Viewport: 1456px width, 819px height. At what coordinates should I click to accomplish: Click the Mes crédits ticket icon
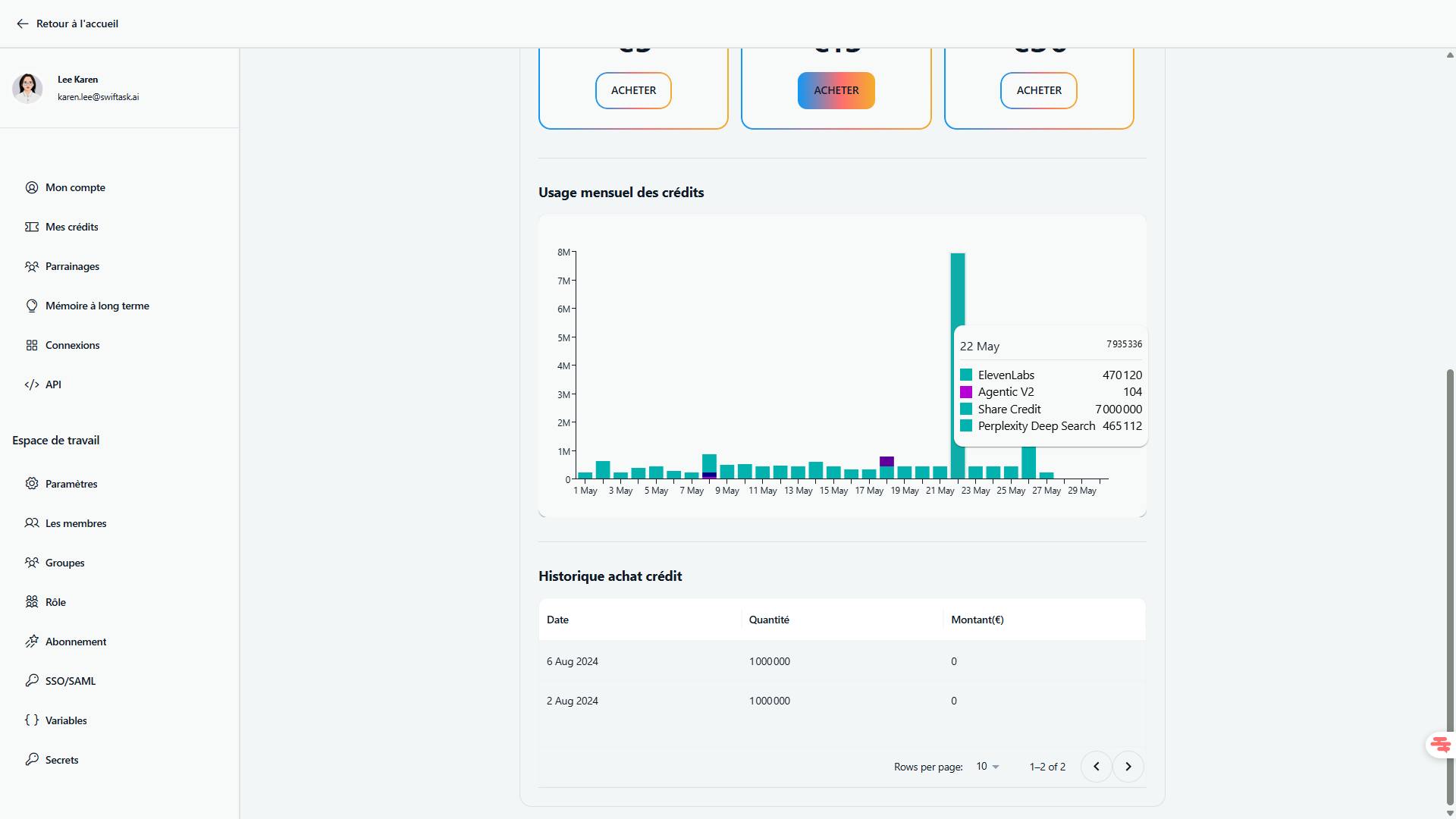click(31, 227)
